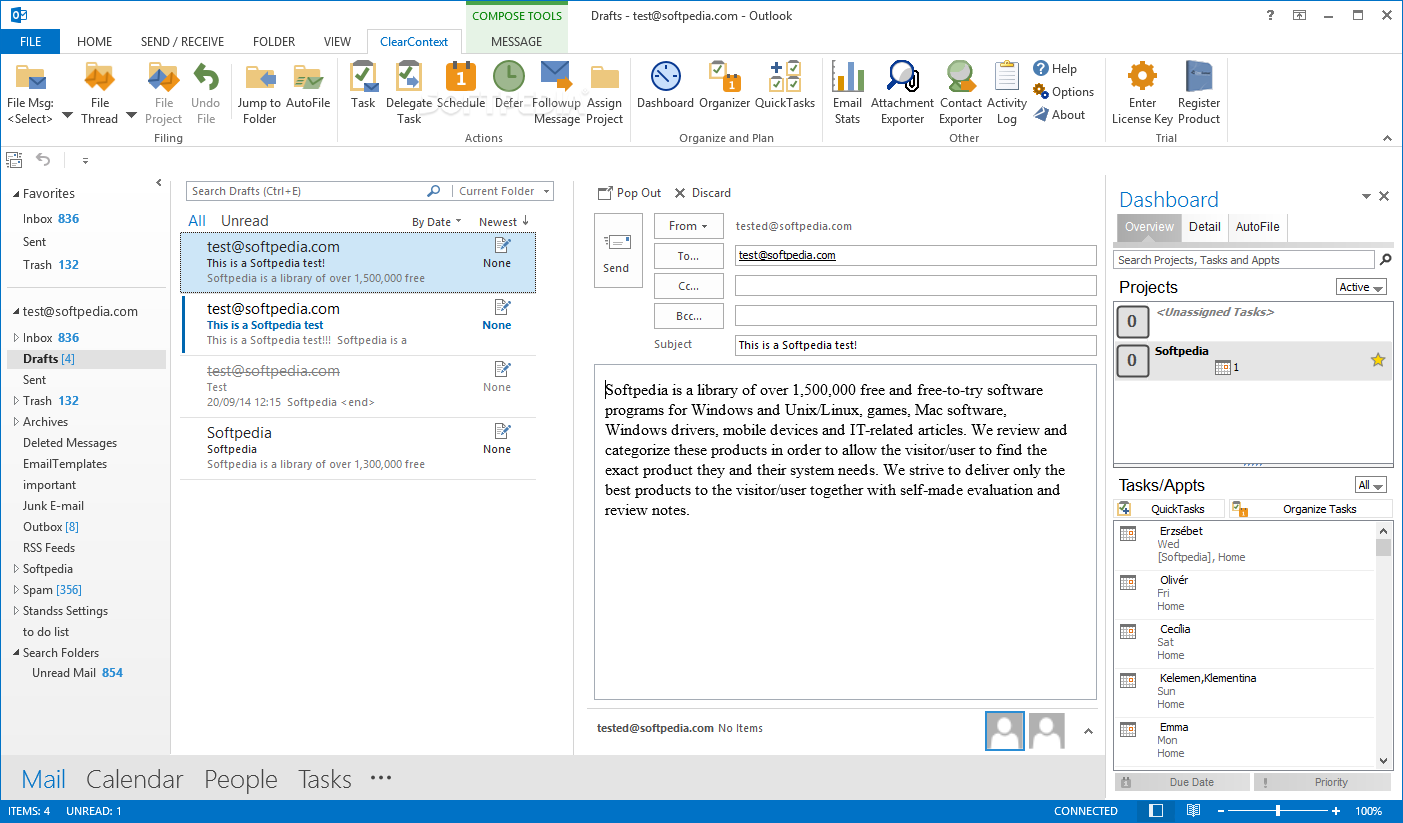1403x823 pixels.
Task: Collapse the Search Folders tree node
Action: (16, 653)
